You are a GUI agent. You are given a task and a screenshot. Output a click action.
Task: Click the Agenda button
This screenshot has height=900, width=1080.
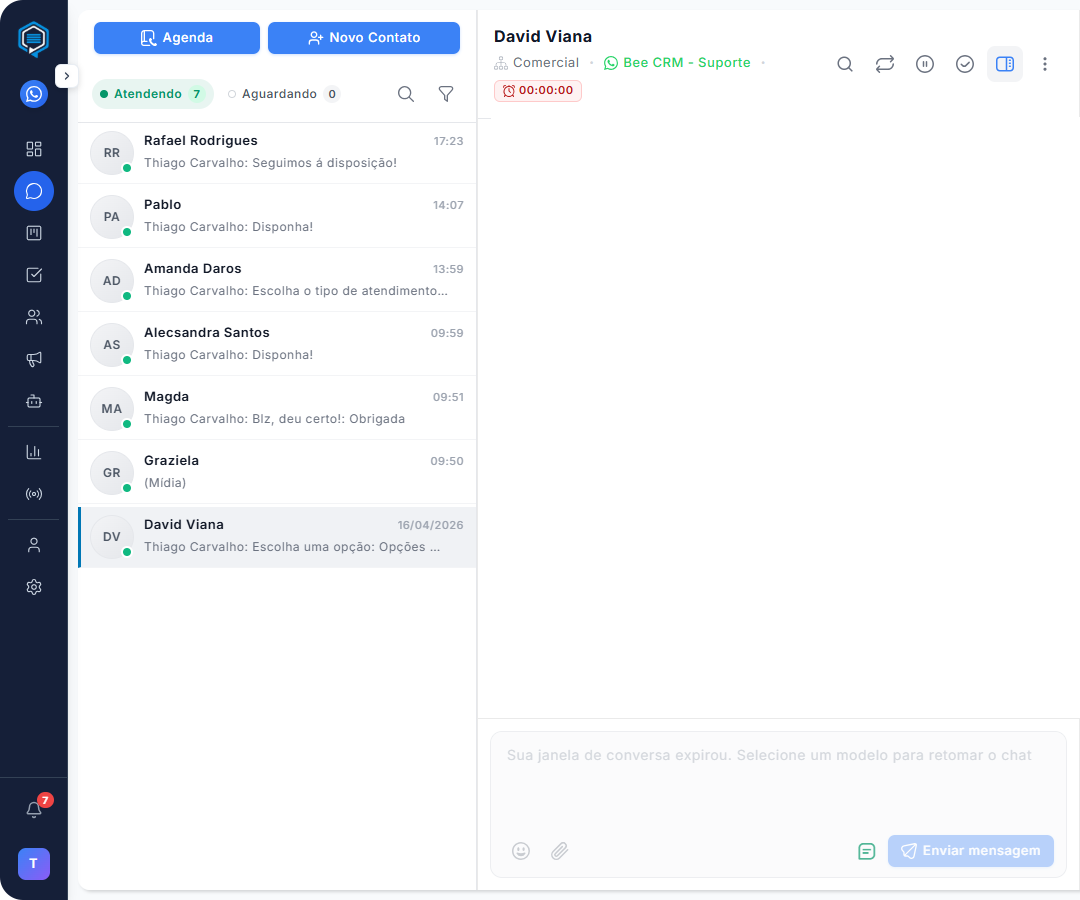click(177, 38)
